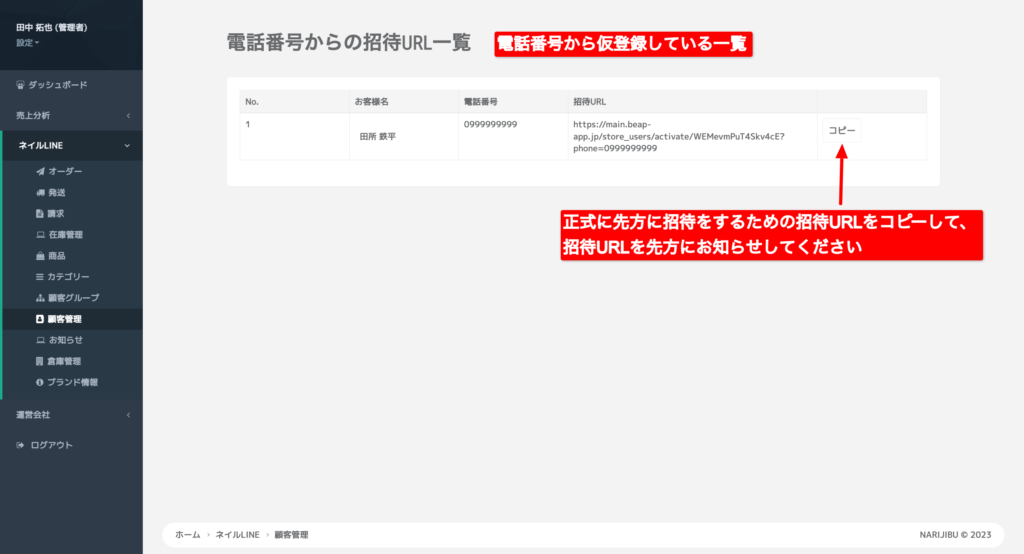The width and height of the screenshot is (1024, 554).
Task: Click the オーダー paper-plane icon in sidebar
Action: pos(40,171)
